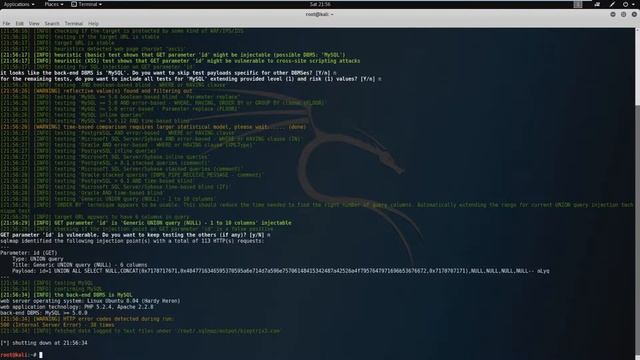
Task: Click the root@kali window title text
Action: point(319,14)
